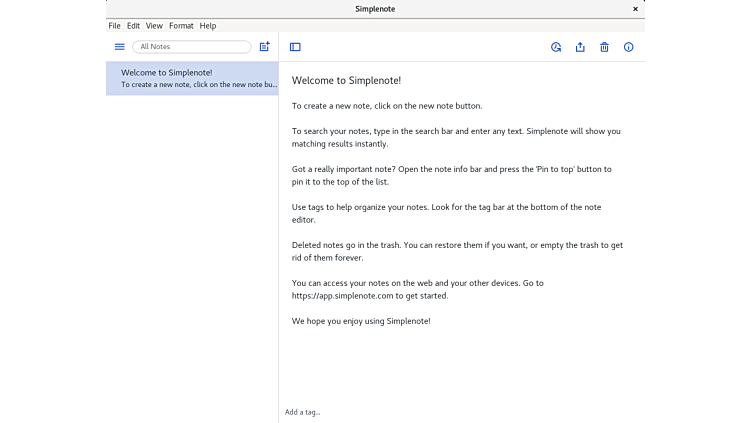Screen dimensions: 752x423
Task: Toggle the note list sidebar
Action: point(295,47)
